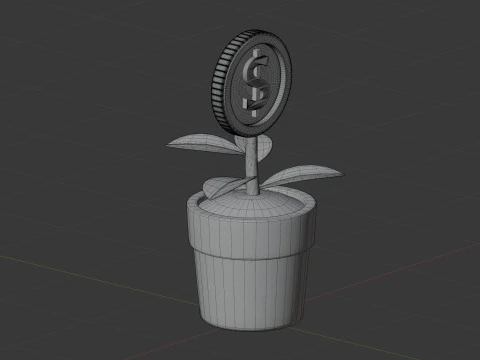
Task: Select the plant stem below the coin
Action: tap(252, 167)
